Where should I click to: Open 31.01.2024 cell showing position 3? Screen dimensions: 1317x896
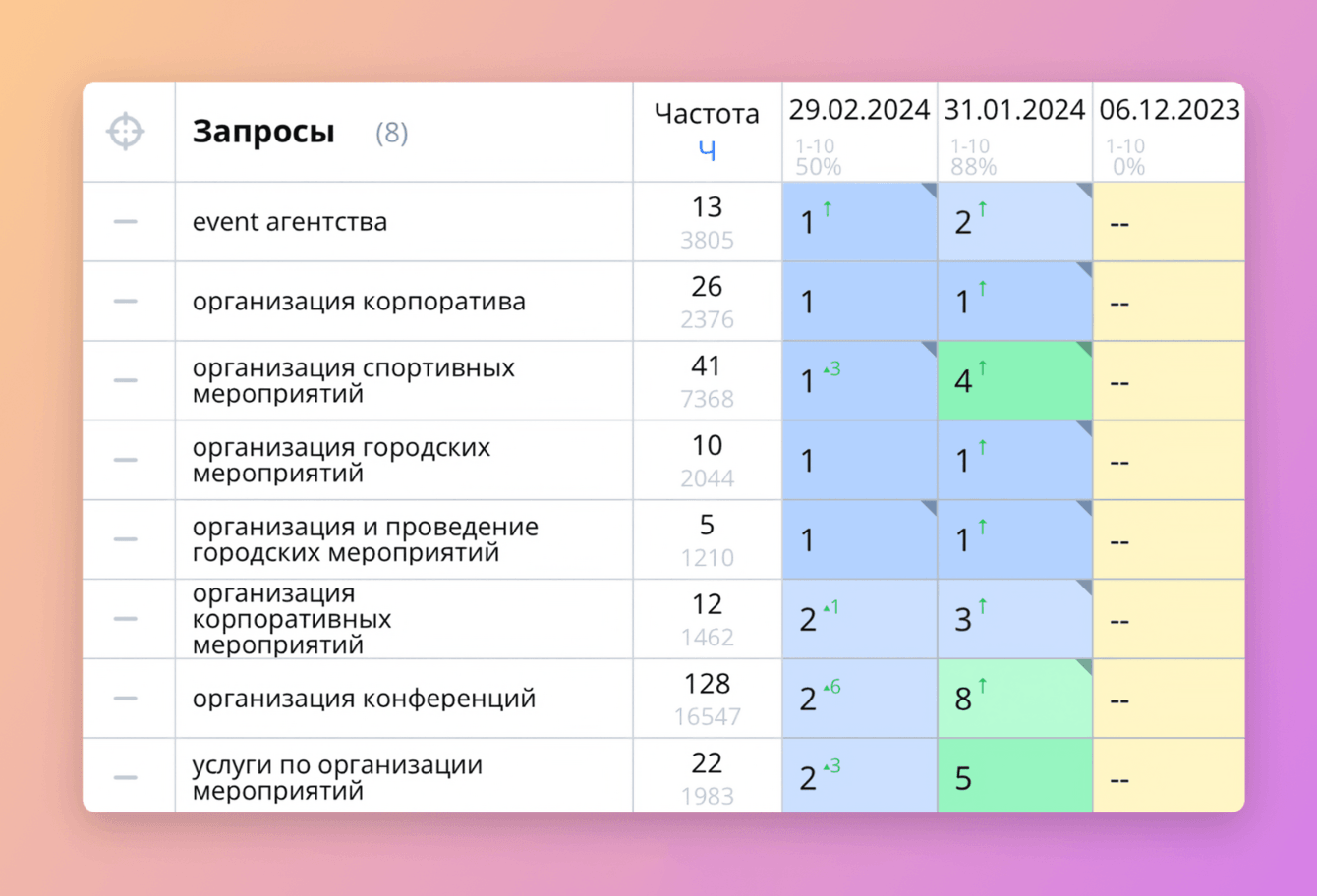(x=1015, y=619)
